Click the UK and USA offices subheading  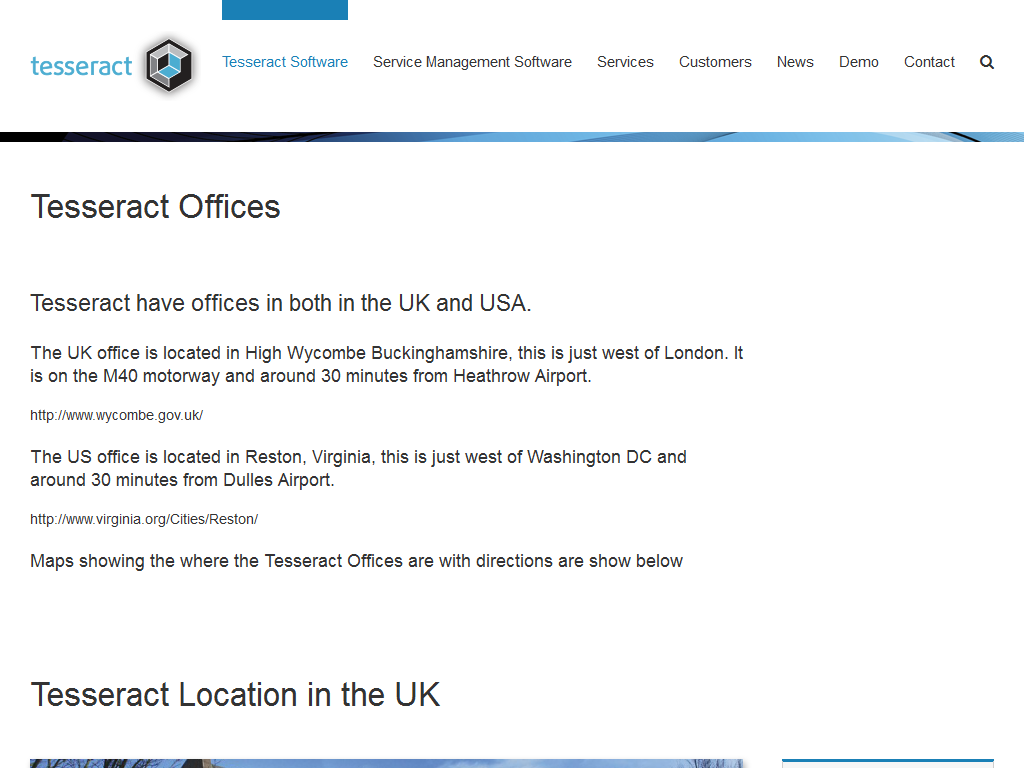click(281, 303)
